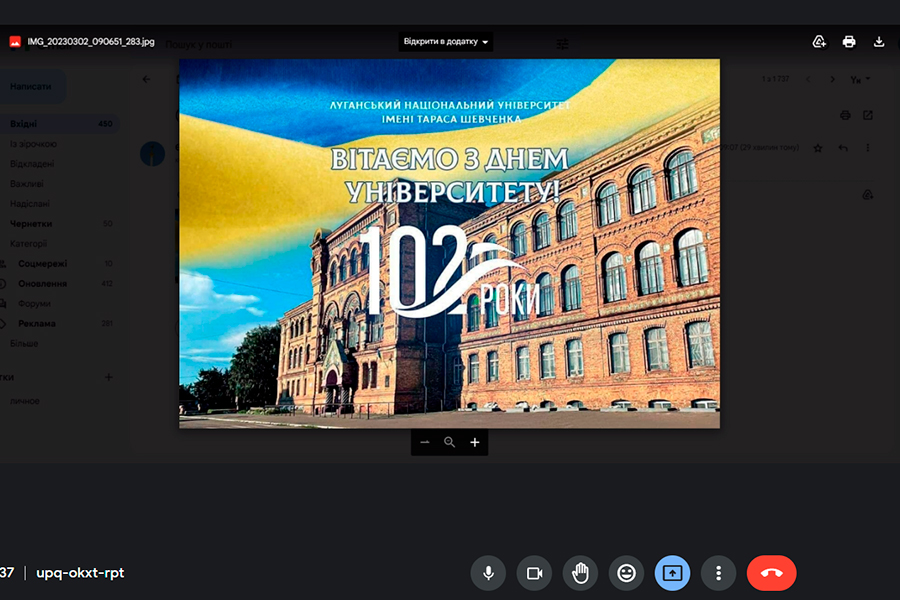This screenshot has width=900, height=600.
Task: Reply to the email with the arrow icon
Action: click(x=843, y=148)
